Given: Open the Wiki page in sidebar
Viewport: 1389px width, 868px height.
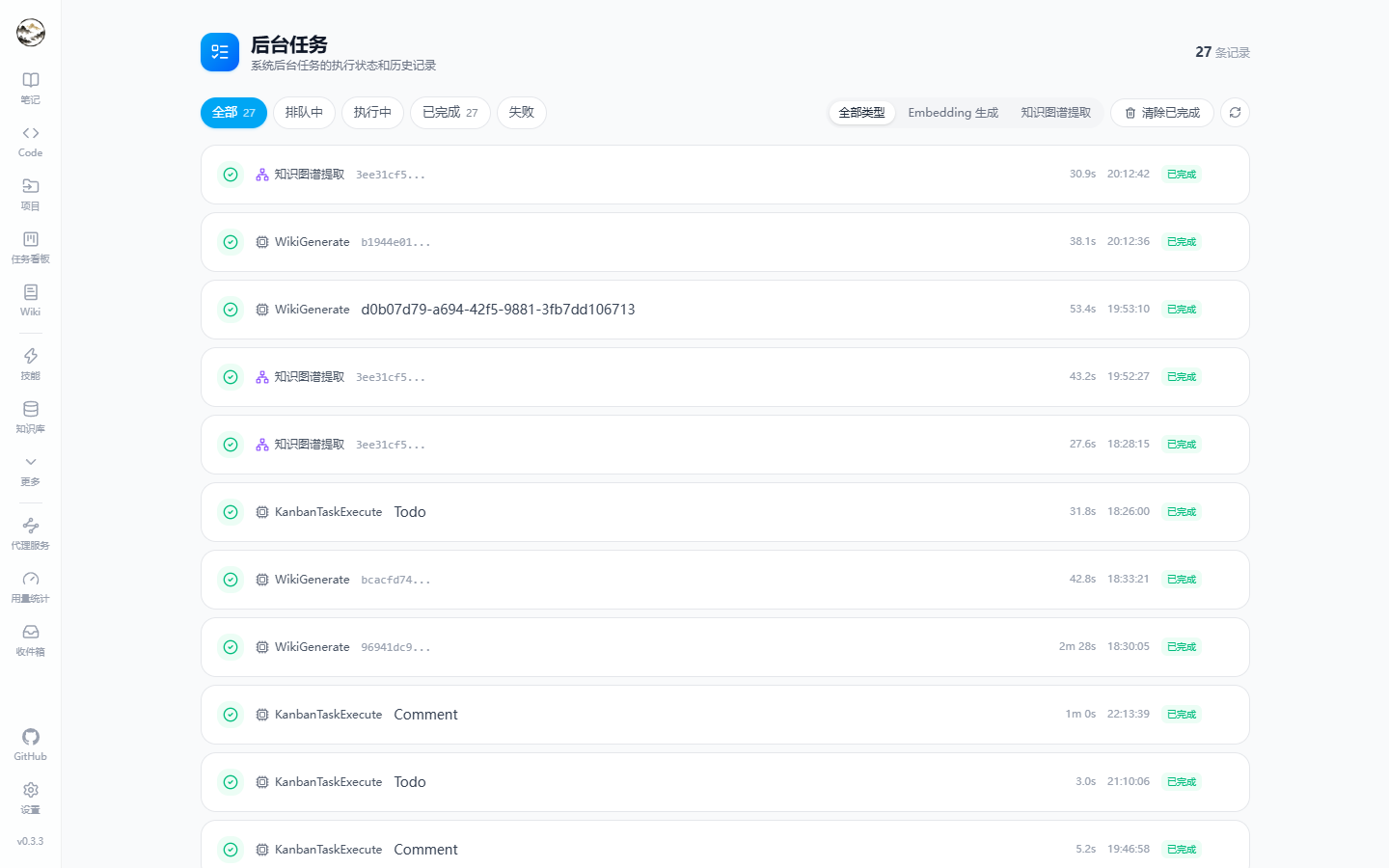Looking at the screenshot, I should 30,300.
